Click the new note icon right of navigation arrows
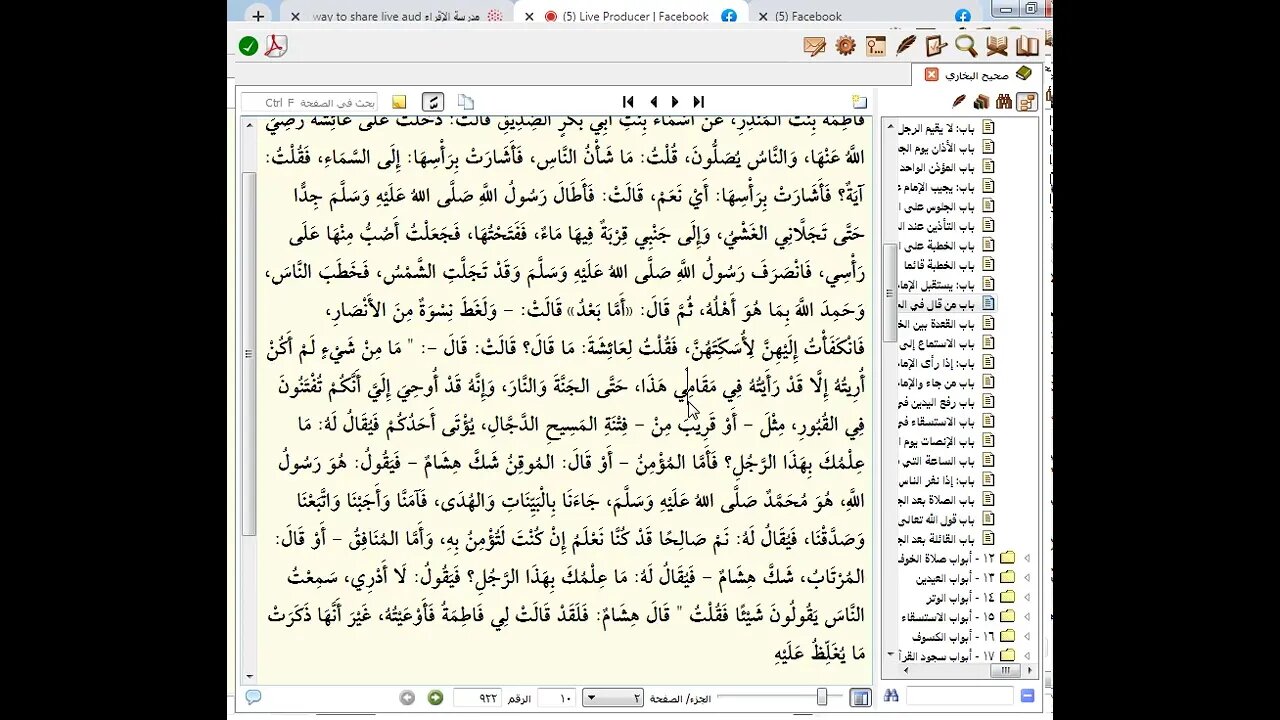 [x=859, y=102]
